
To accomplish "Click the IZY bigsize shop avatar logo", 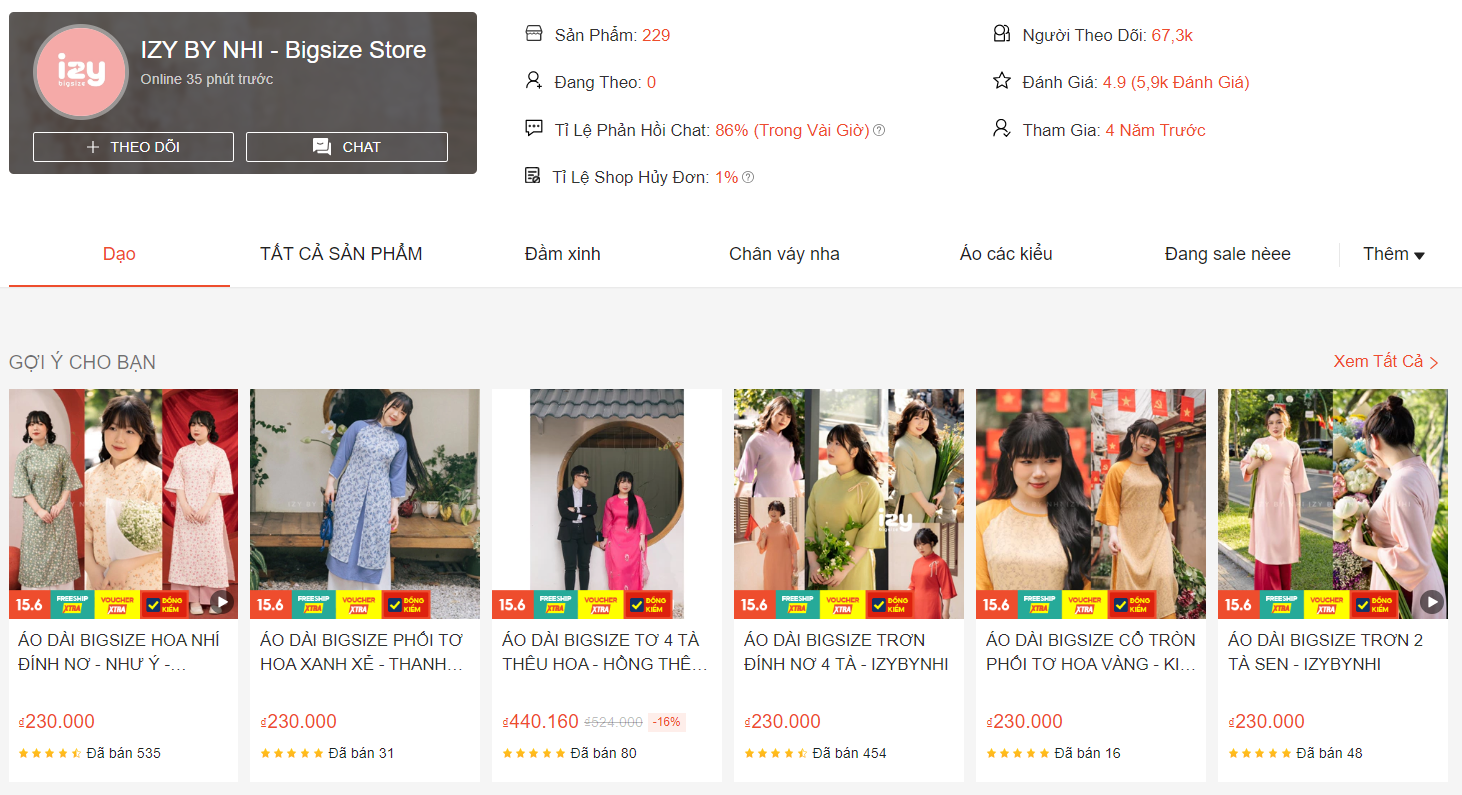I will coord(81,72).
